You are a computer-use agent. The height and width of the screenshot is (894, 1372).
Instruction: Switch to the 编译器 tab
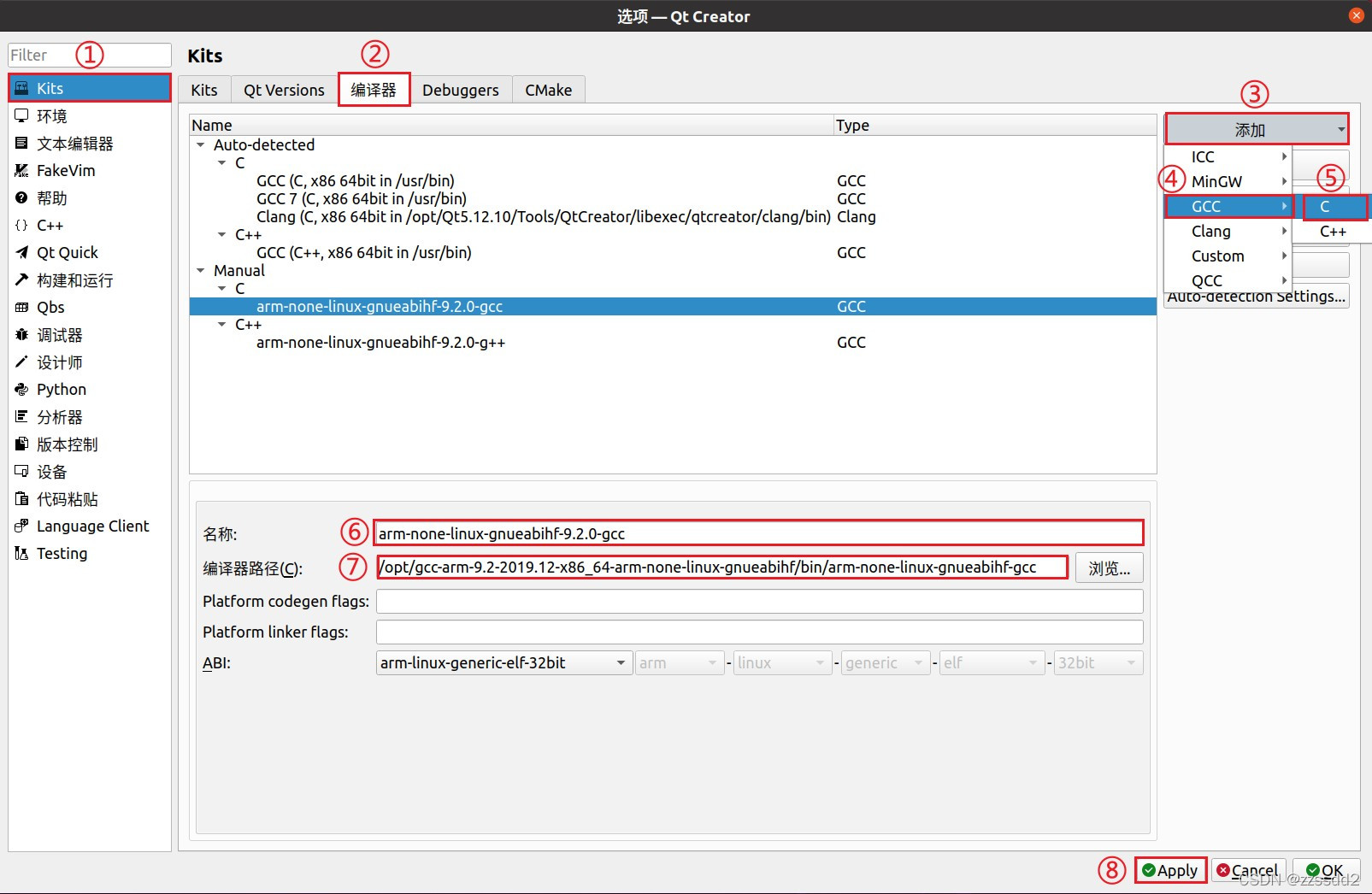tap(374, 90)
